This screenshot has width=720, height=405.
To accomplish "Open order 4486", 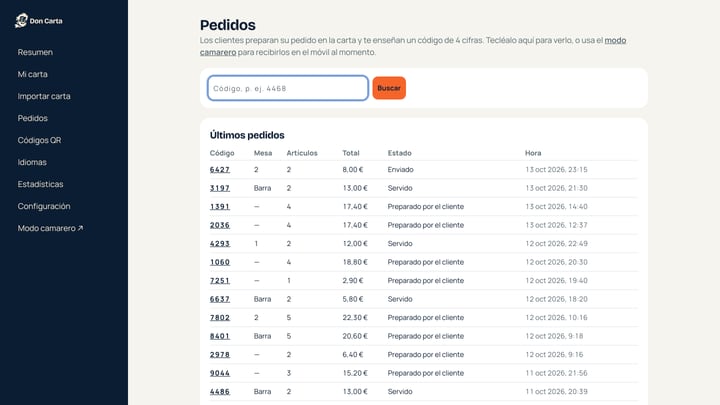I will click(219, 392).
